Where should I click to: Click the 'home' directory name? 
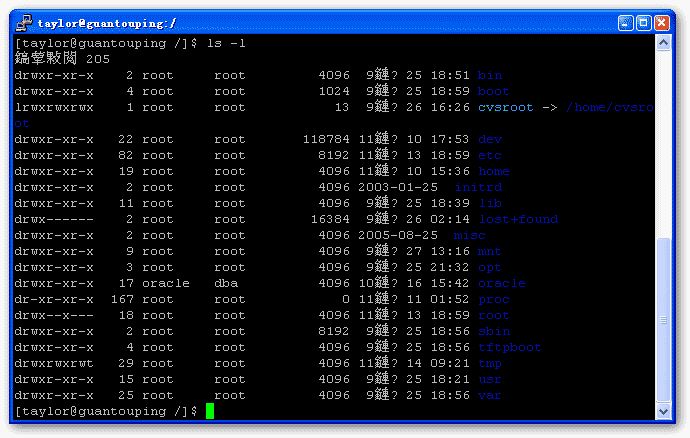pos(494,171)
